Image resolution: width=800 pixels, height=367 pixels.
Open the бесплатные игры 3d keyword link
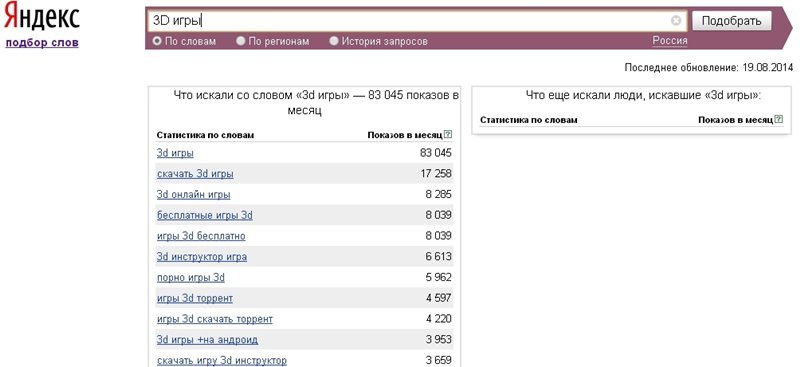(x=205, y=215)
